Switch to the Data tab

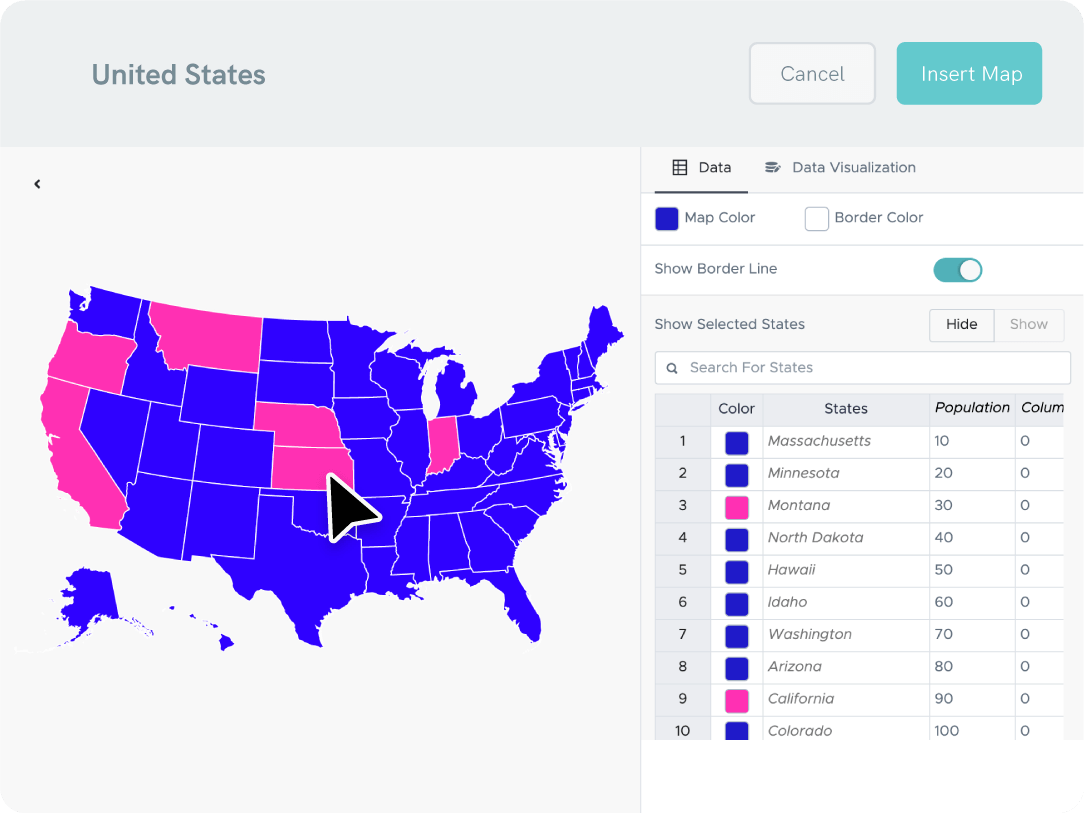(x=701, y=168)
